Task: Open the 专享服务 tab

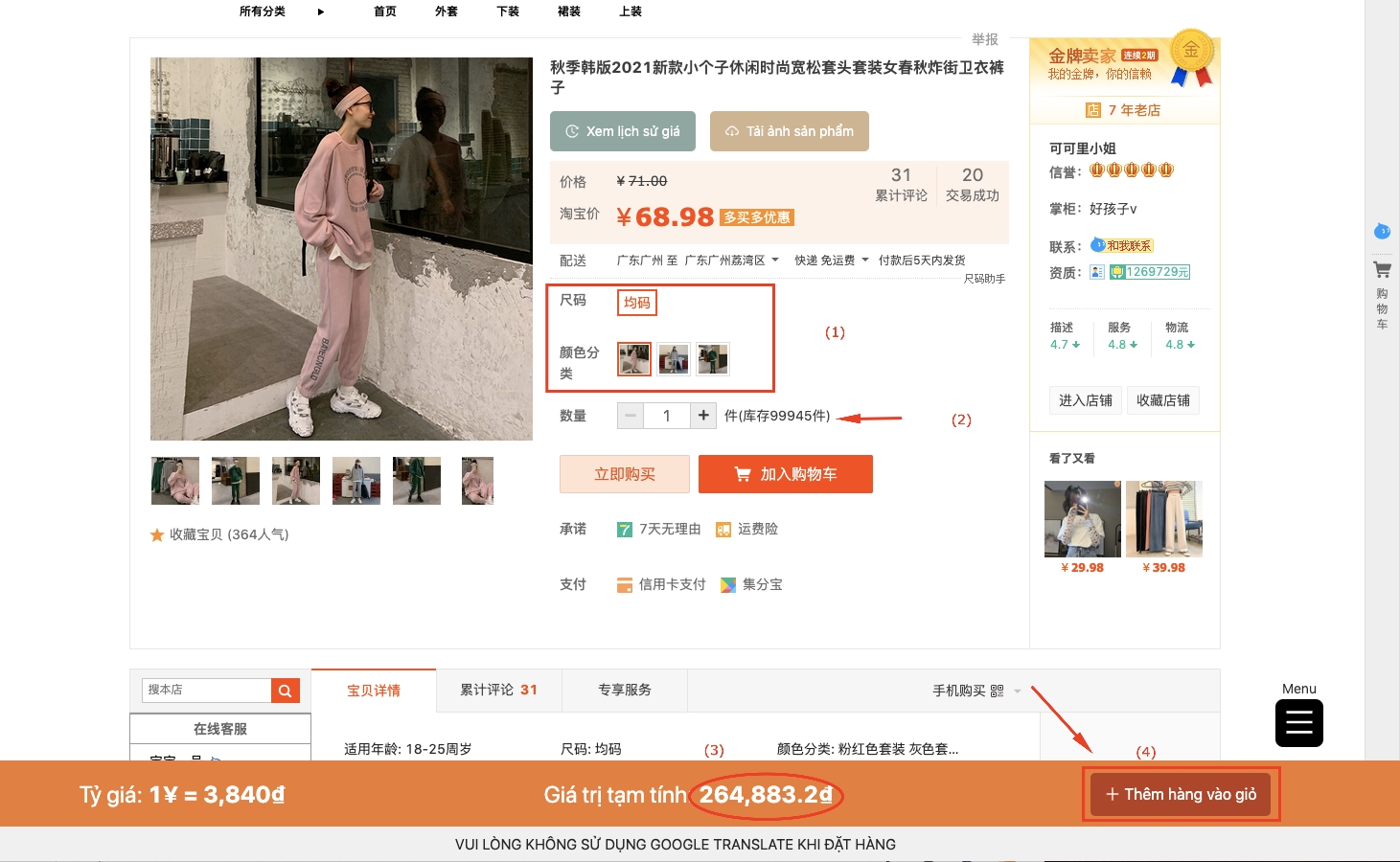Action: [624, 691]
